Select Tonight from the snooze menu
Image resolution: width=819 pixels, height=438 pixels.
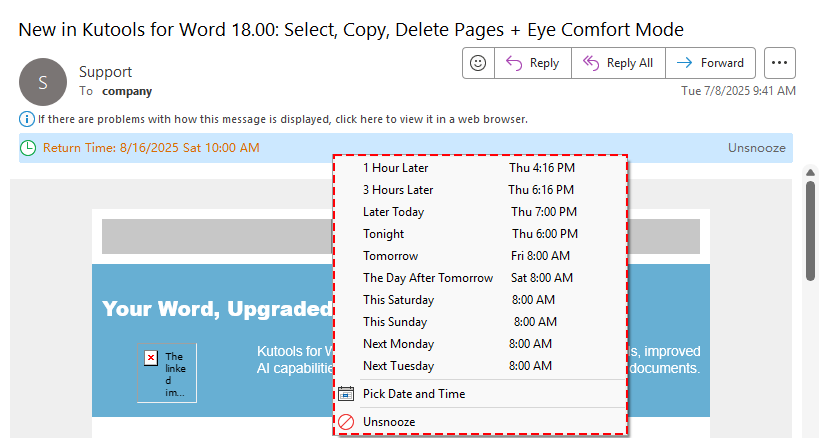481,234
